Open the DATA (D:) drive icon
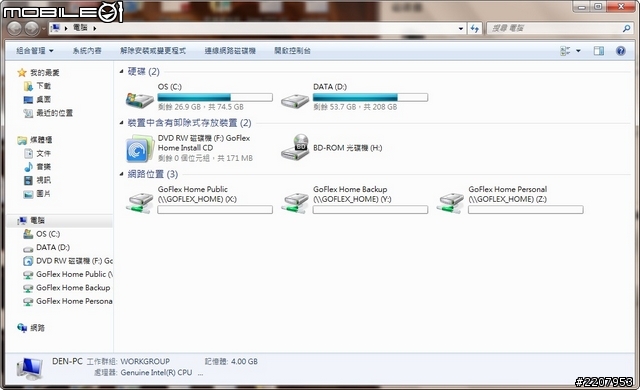This screenshot has width=640, height=390. 295,100
